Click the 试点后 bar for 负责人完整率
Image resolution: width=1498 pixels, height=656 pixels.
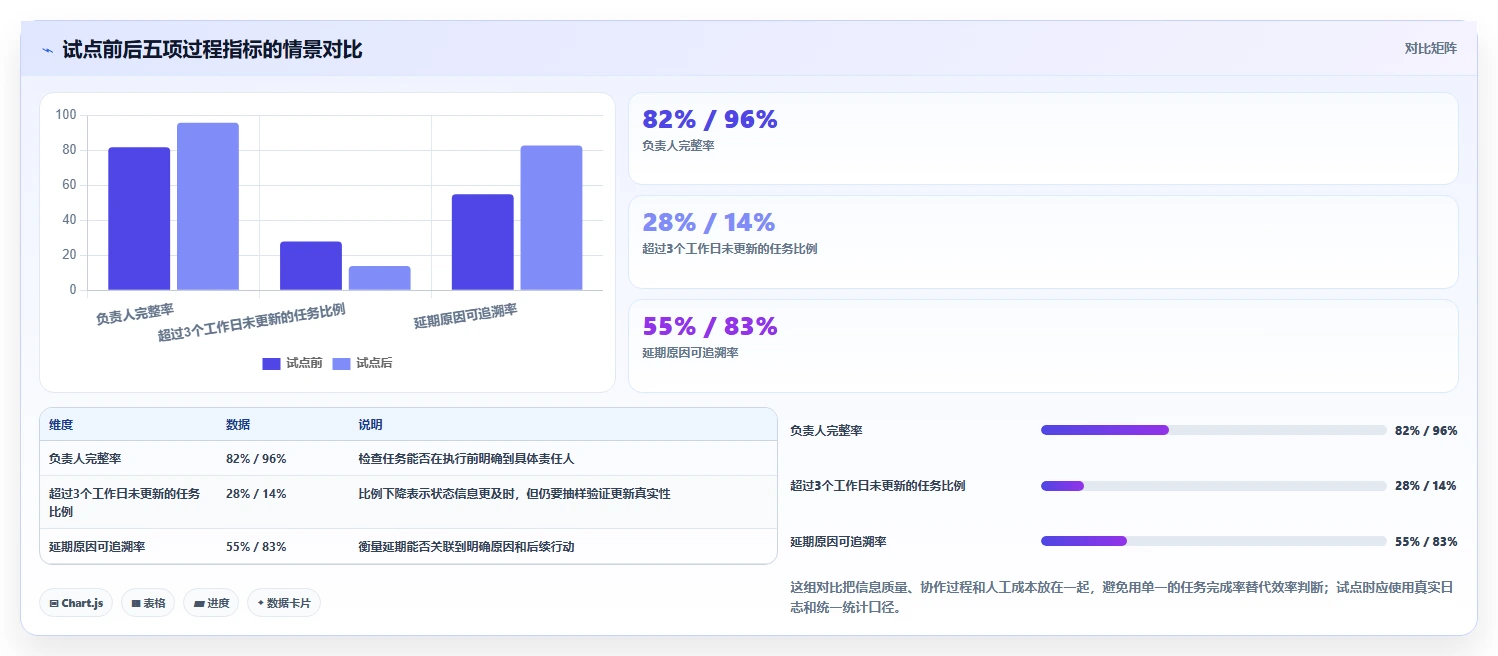coord(208,207)
